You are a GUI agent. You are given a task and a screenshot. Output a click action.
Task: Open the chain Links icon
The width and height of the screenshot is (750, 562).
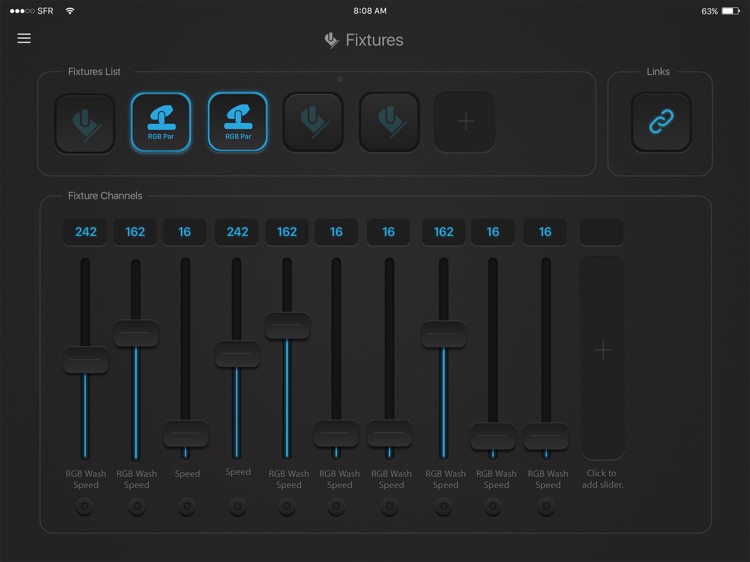tap(662, 122)
